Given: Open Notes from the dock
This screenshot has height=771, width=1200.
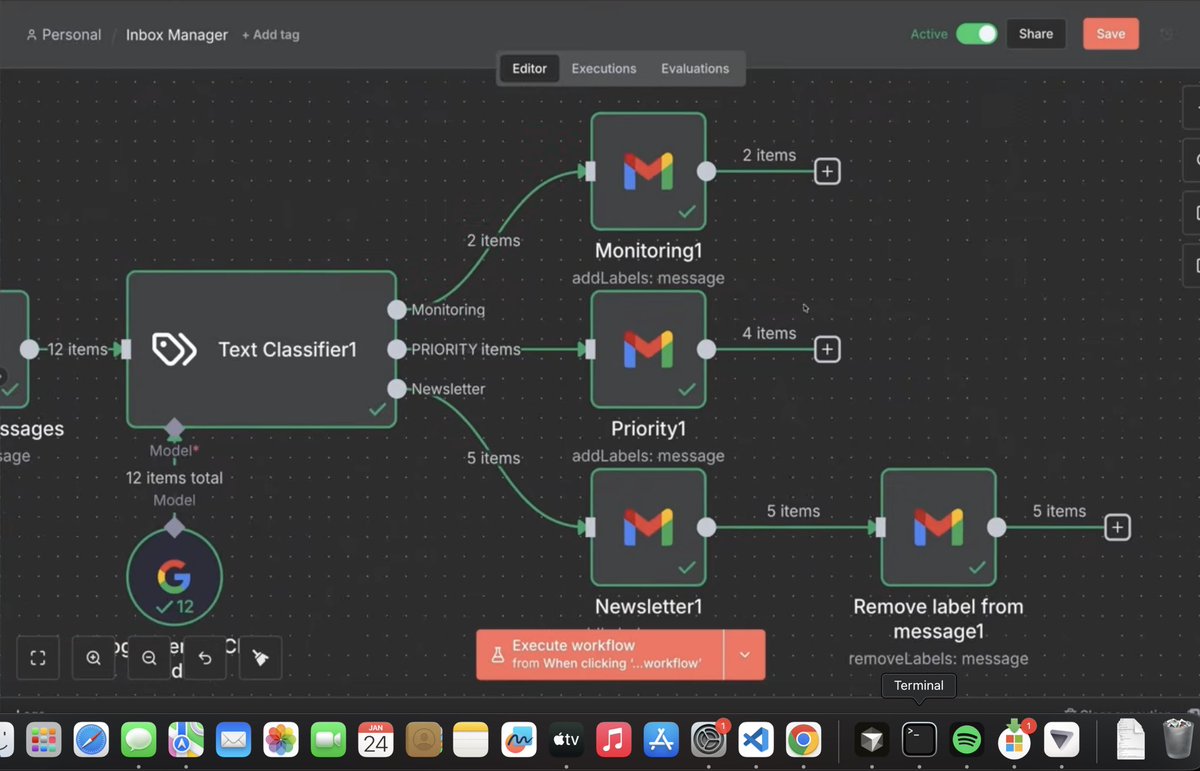Looking at the screenshot, I should (x=471, y=740).
